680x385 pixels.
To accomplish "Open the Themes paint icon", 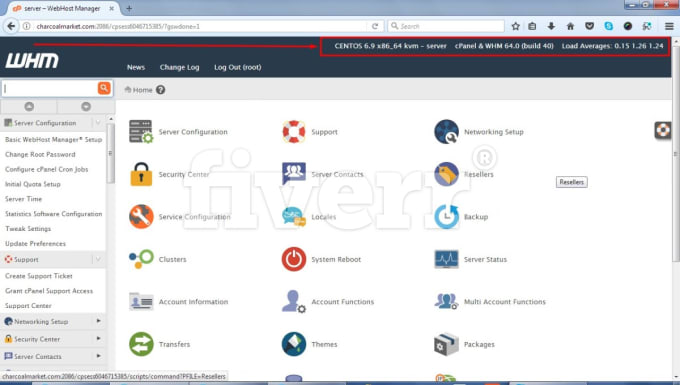I will [294, 344].
